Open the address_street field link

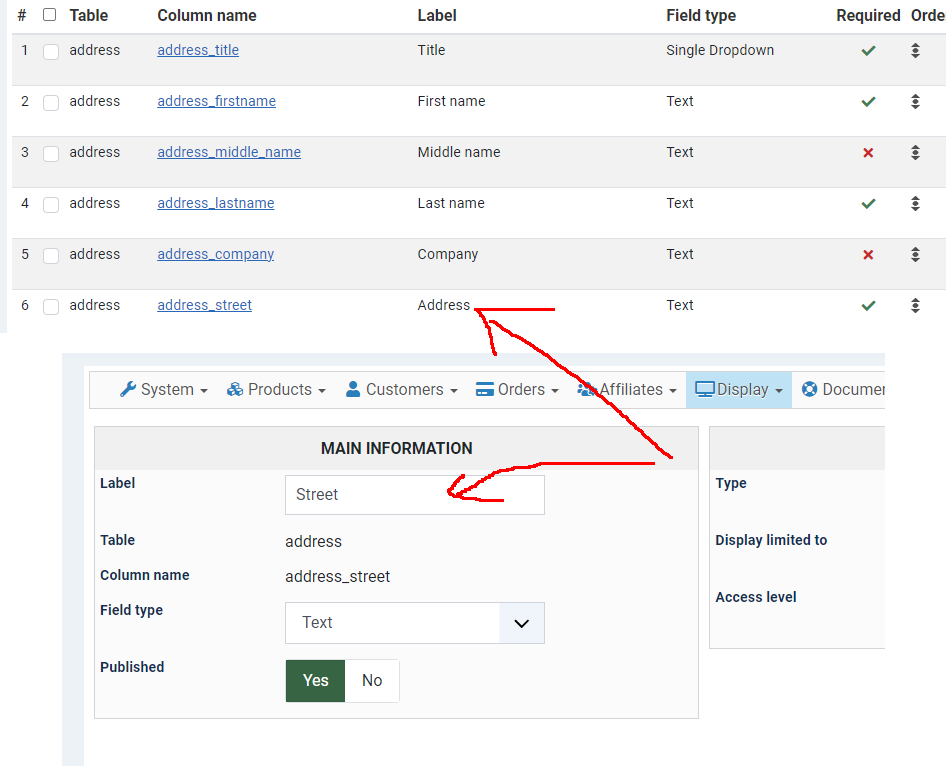205,305
